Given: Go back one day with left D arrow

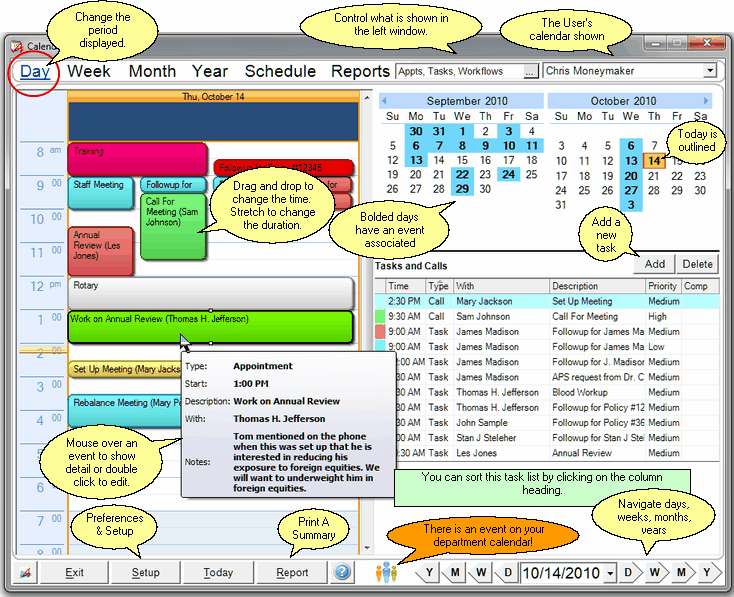Looking at the screenshot, I should click(506, 572).
